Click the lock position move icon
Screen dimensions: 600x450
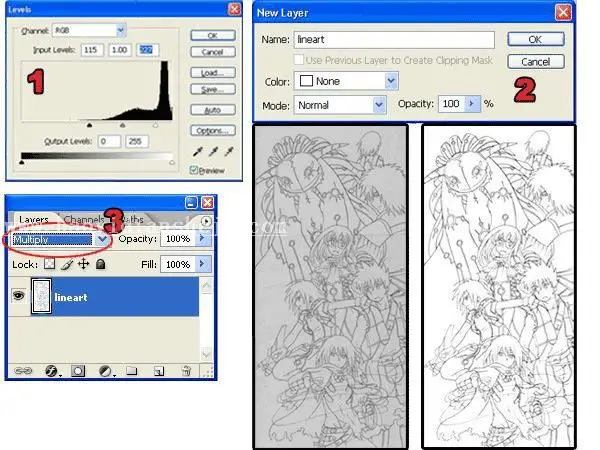tap(83, 264)
